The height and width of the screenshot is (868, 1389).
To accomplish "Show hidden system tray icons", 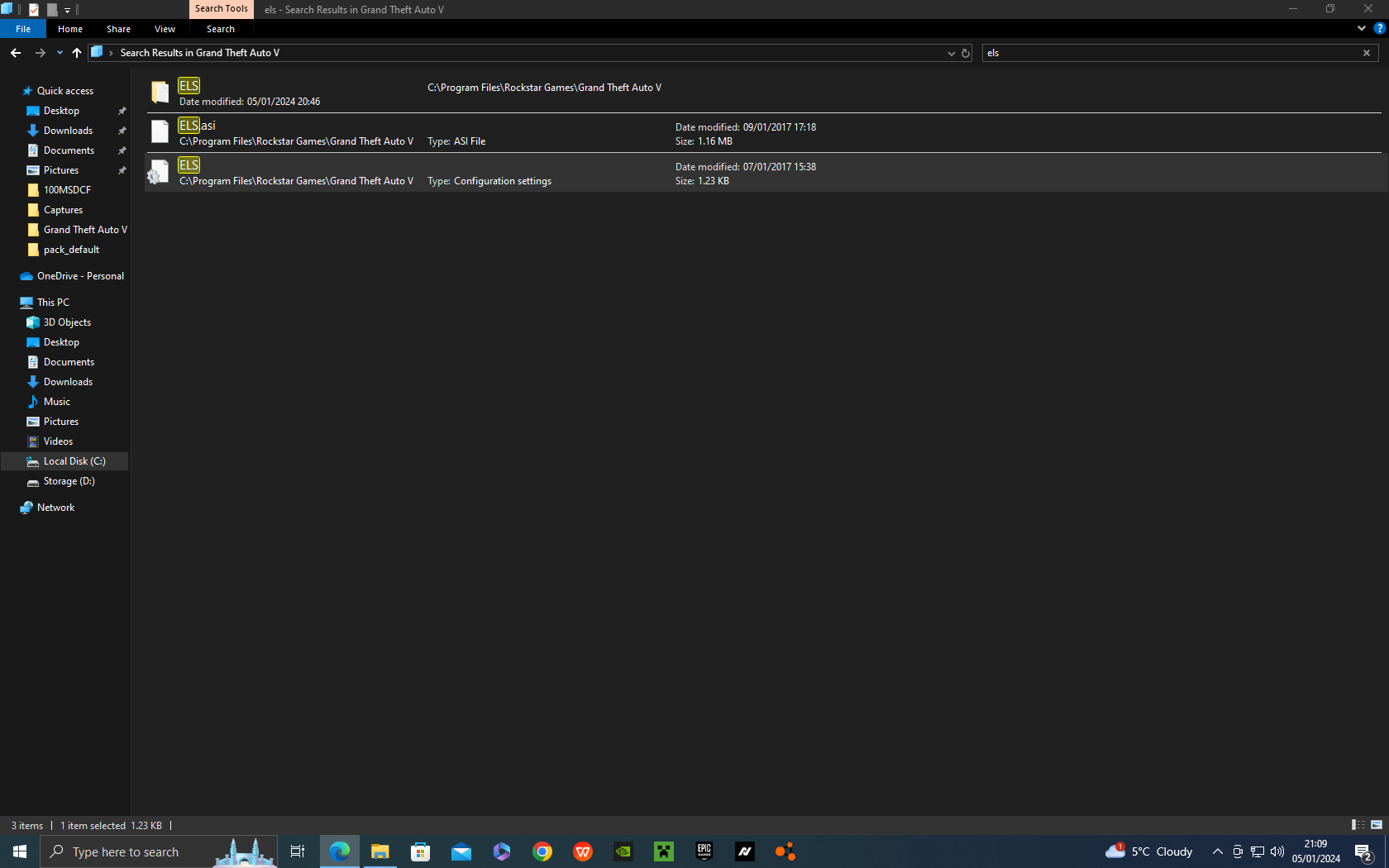I will click(1218, 851).
